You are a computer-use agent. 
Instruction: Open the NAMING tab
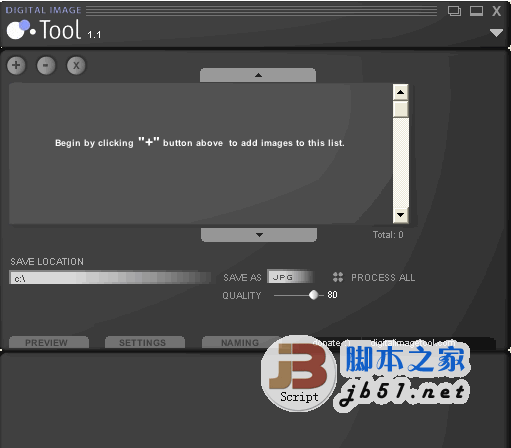point(240,342)
